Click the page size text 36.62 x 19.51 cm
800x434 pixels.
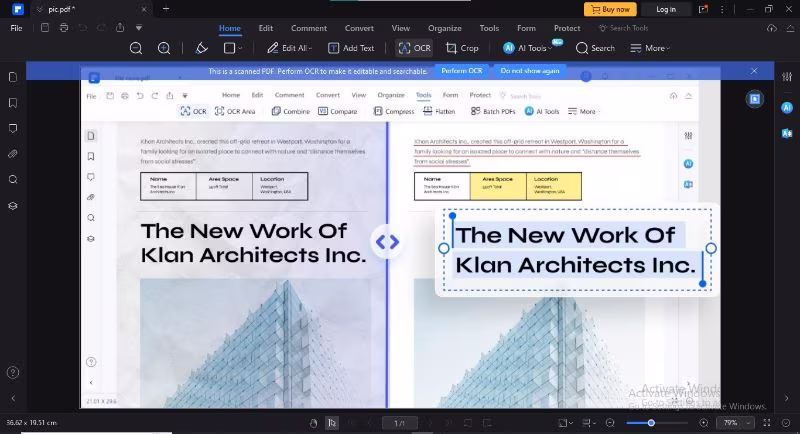(32, 423)
